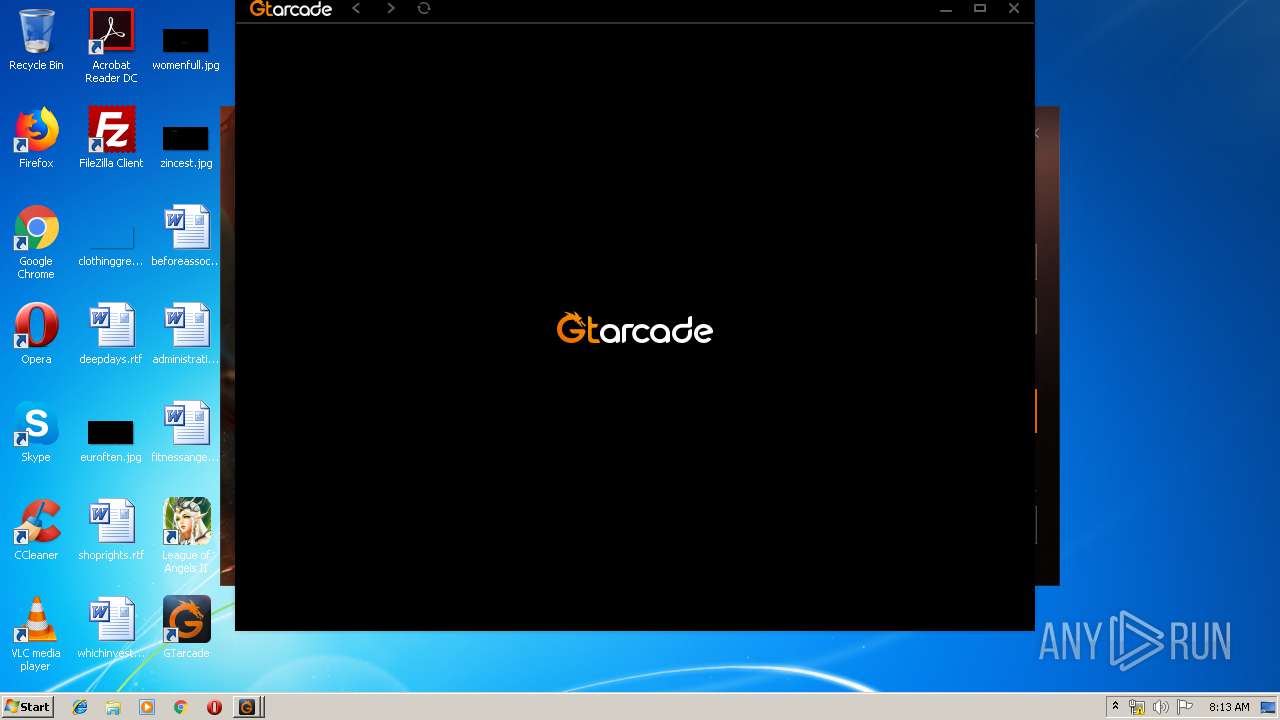Open Internet Explorer from the taskbar
The image size is (1280, 720).
click(x=80, y=707)
